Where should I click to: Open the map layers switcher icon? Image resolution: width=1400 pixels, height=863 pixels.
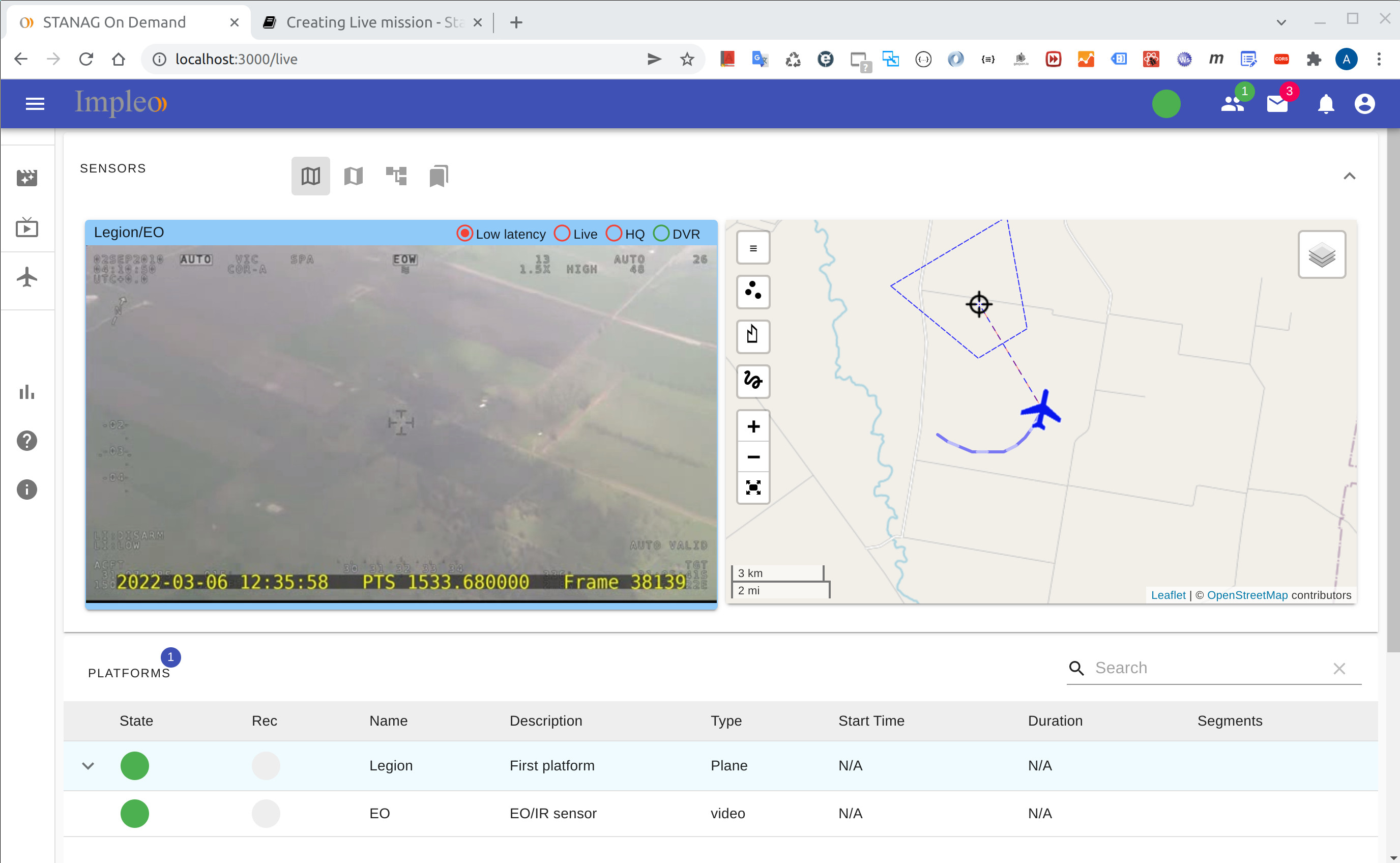click(x=1321, y=255)
